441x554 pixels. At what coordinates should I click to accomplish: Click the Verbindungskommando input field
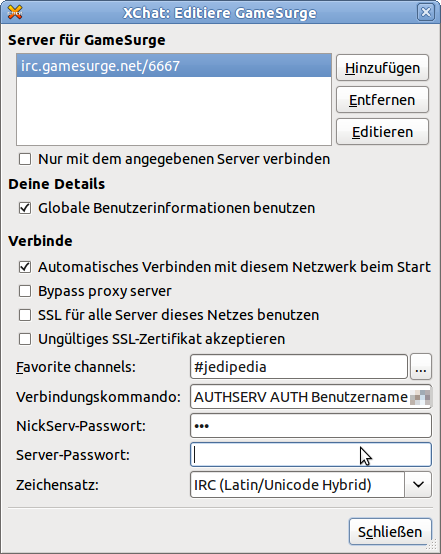coord(311,397)
